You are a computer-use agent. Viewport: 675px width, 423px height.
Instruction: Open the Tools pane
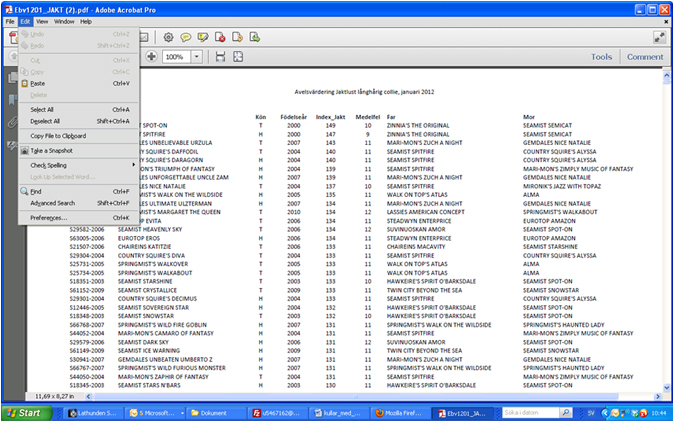click(601, 57)
